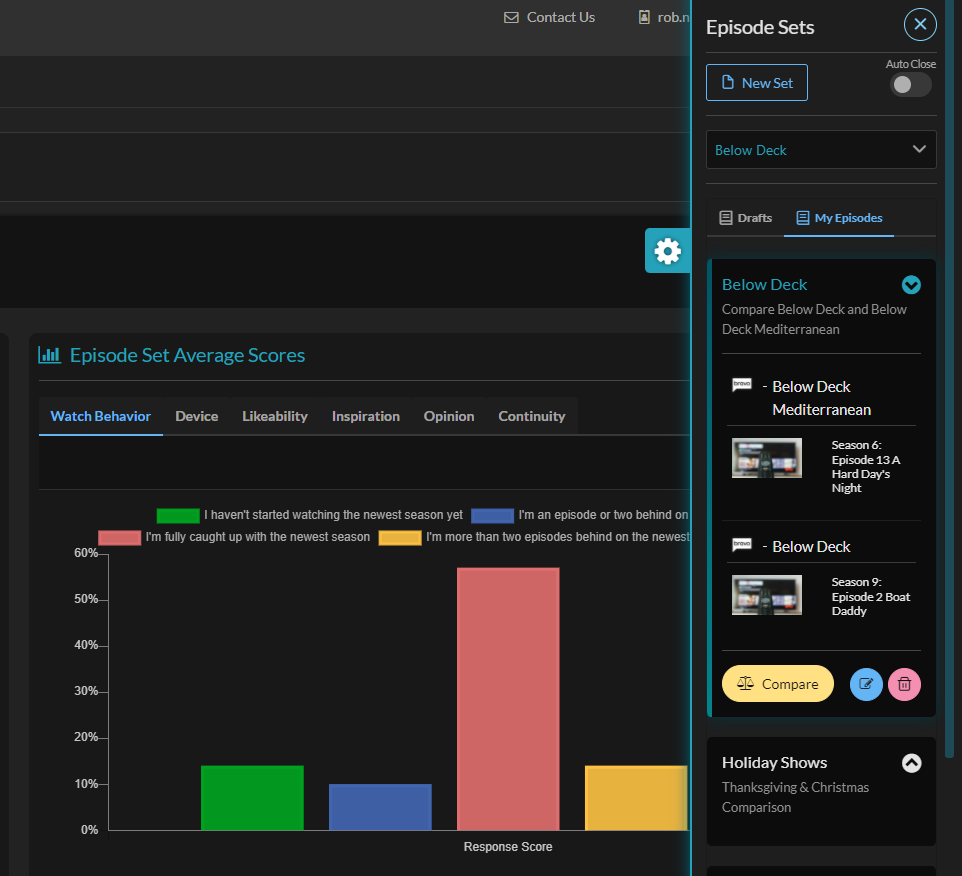Create a New Set
The height and width of the screenshot is (876, 962).
[756, 82]
